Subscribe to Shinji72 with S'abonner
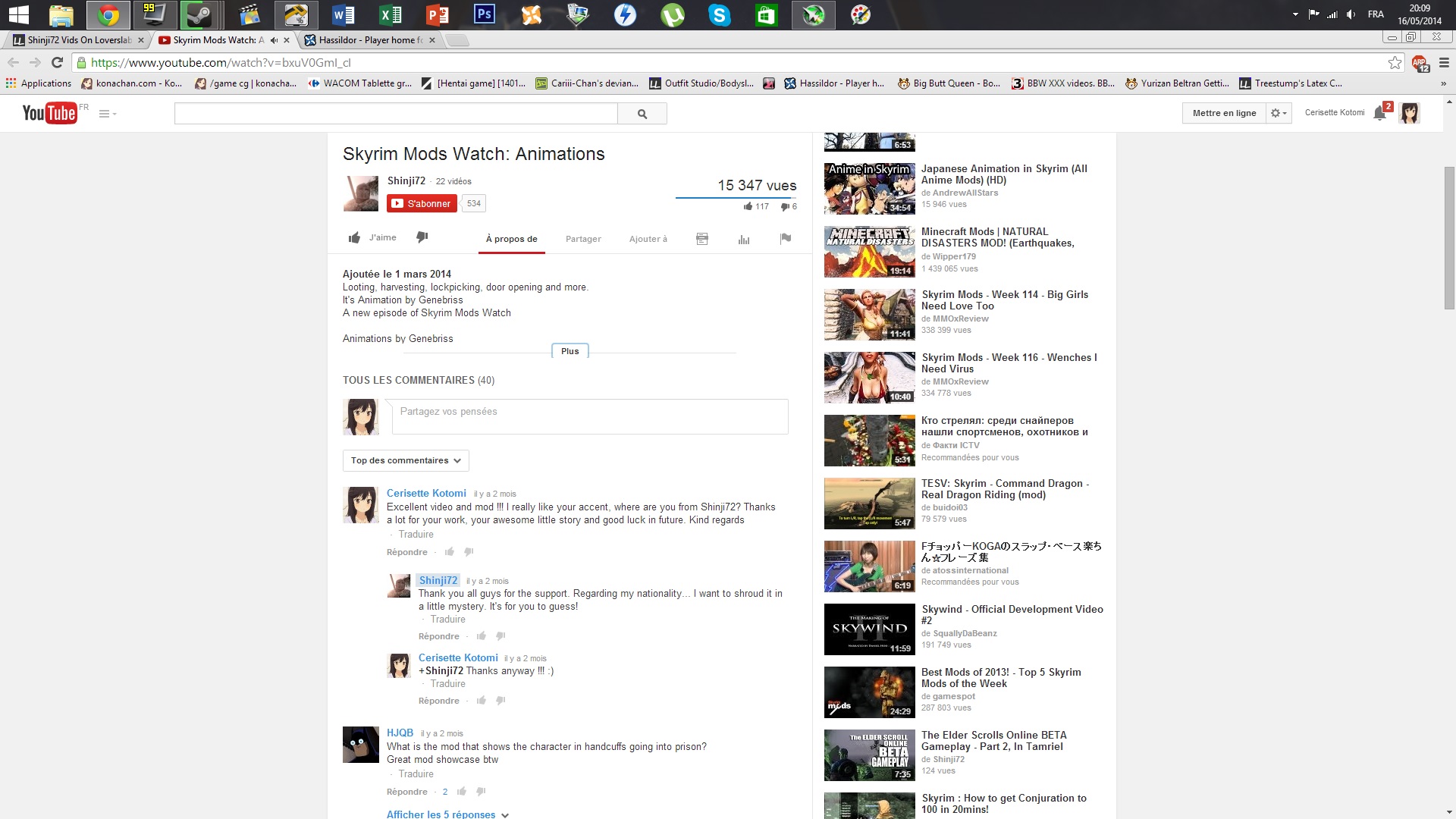 pyautogui.click(x=422, y=203)
